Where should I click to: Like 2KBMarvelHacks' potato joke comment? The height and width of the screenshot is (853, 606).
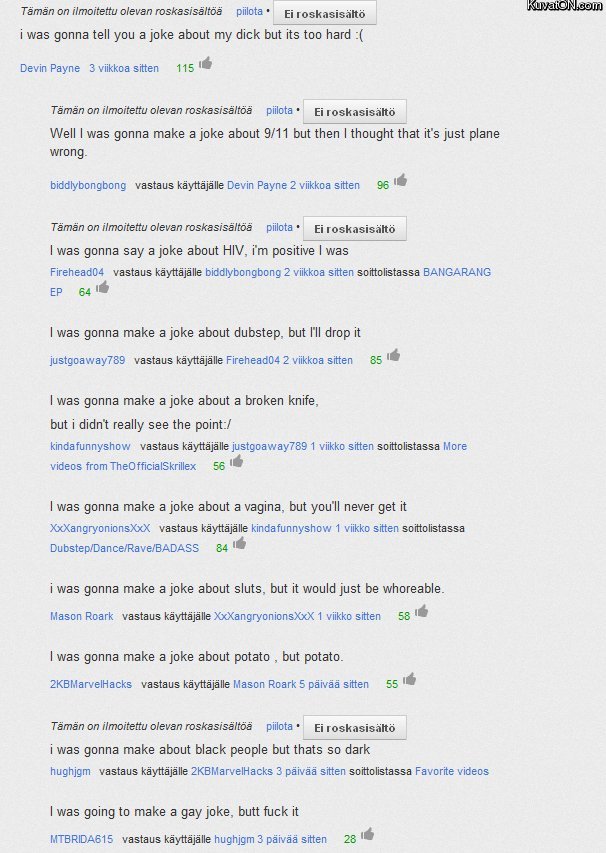point(409,679)
